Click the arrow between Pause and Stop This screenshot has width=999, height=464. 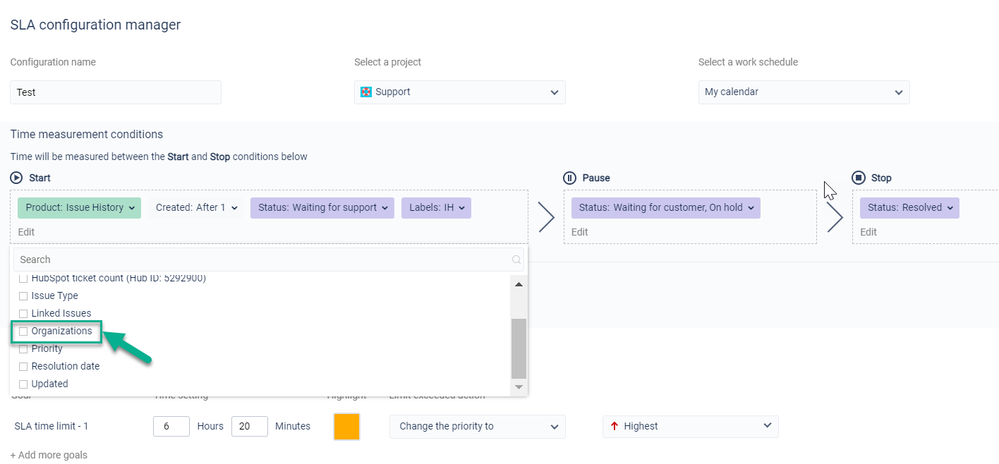pyautogui.click(x=834, y=217)
